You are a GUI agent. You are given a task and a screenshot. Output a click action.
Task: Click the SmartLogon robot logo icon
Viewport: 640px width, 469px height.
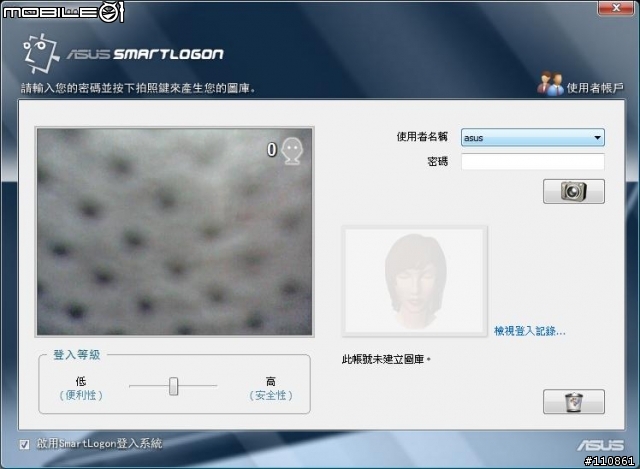click(40, 53)
